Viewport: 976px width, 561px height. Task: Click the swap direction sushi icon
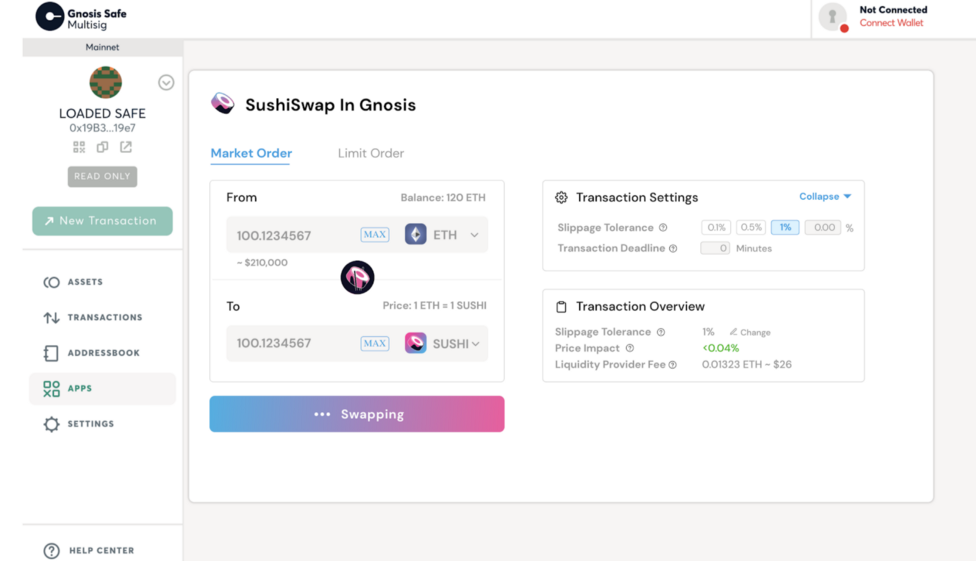(x=357, y=277)
